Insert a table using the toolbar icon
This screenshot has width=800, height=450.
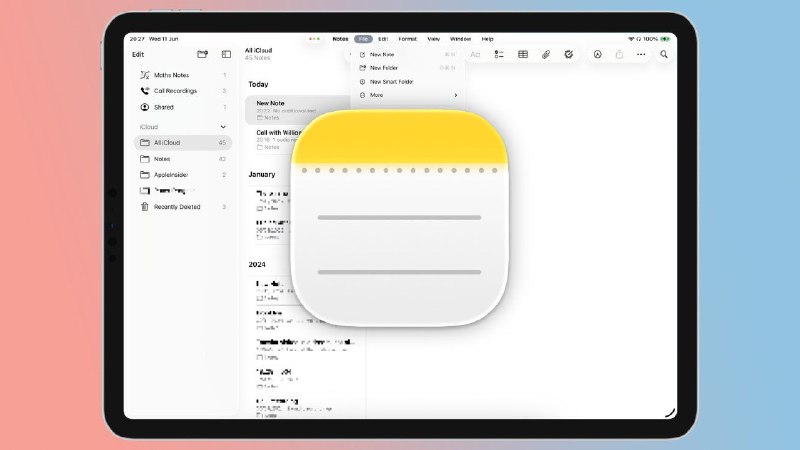coord(523,54)
